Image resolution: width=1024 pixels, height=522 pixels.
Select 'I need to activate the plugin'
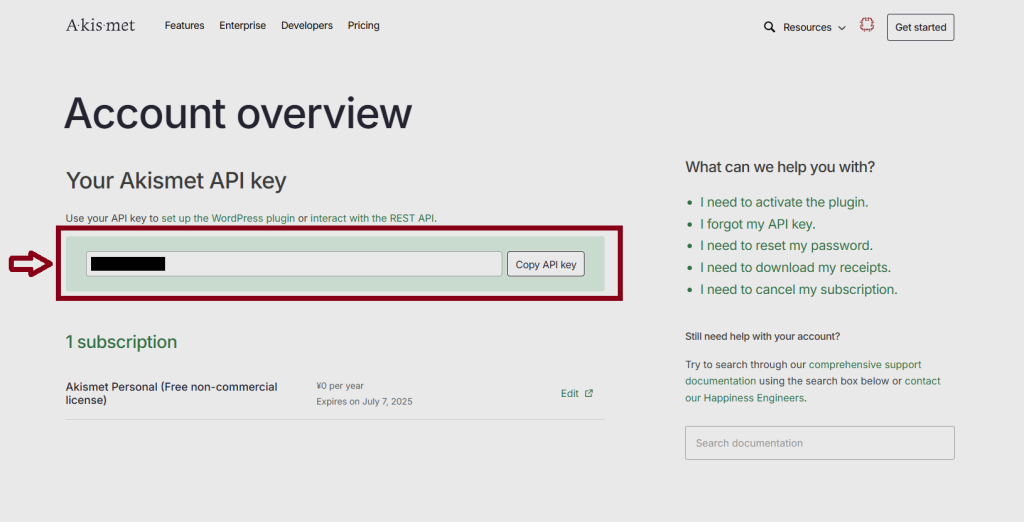point(783,202)
